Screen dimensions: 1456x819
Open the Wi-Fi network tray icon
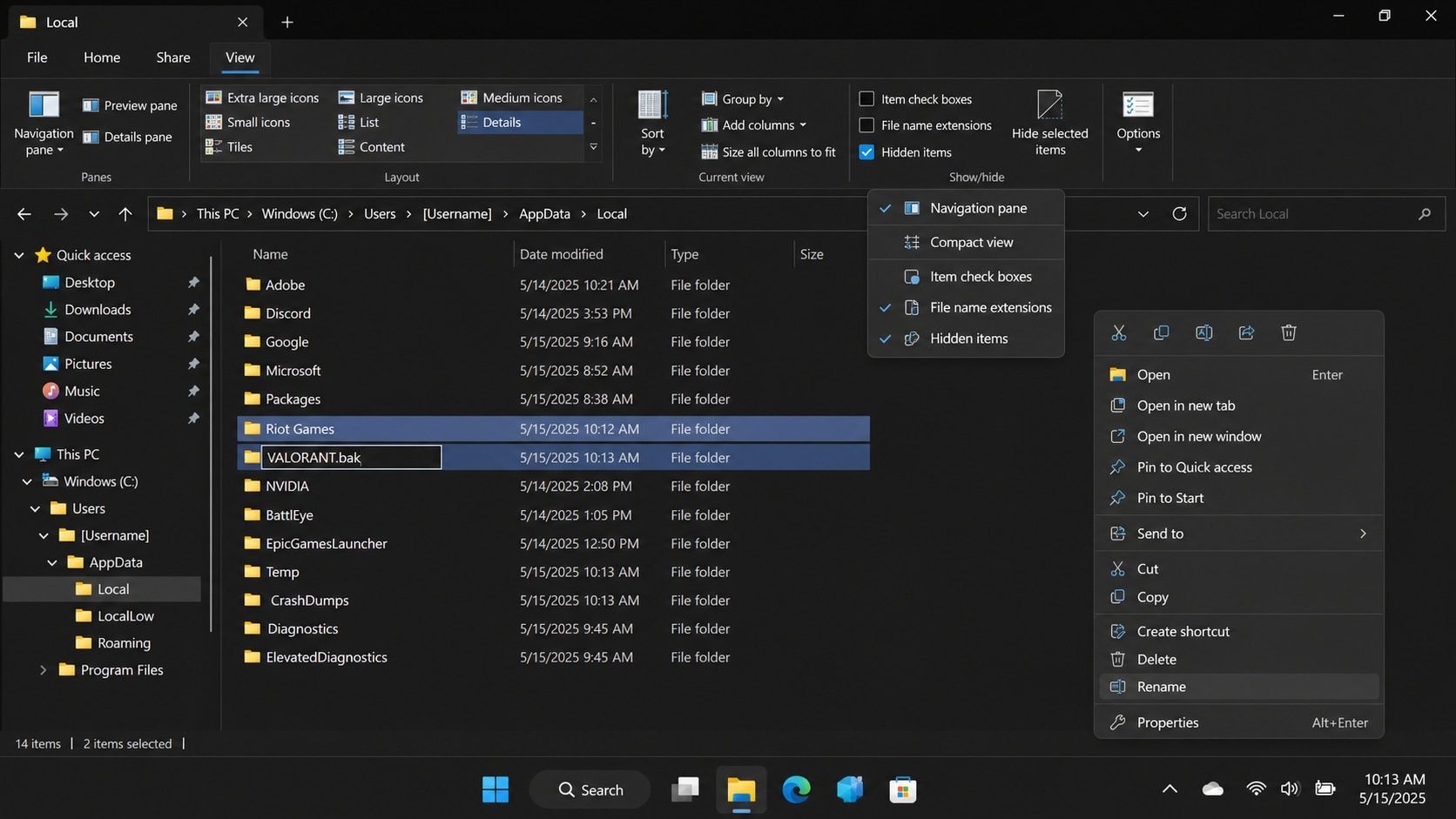tap(1256, 789)
